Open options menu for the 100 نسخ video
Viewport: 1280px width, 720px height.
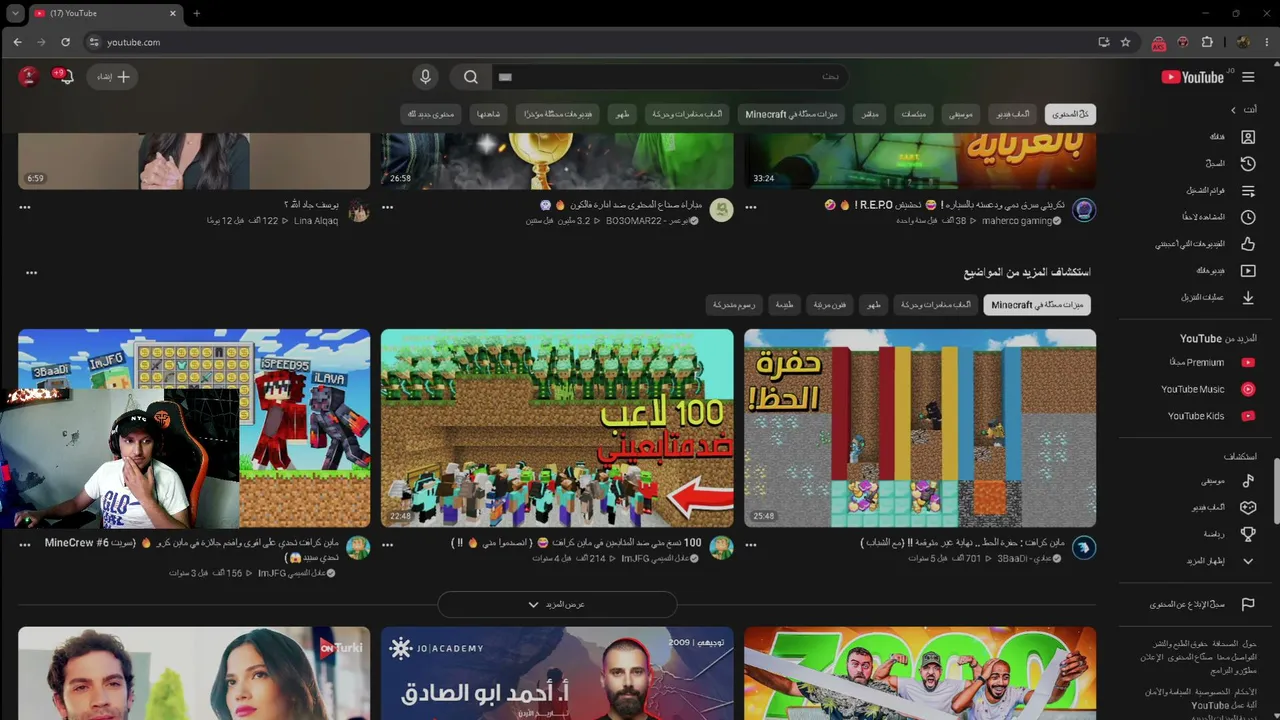(388, 545)
